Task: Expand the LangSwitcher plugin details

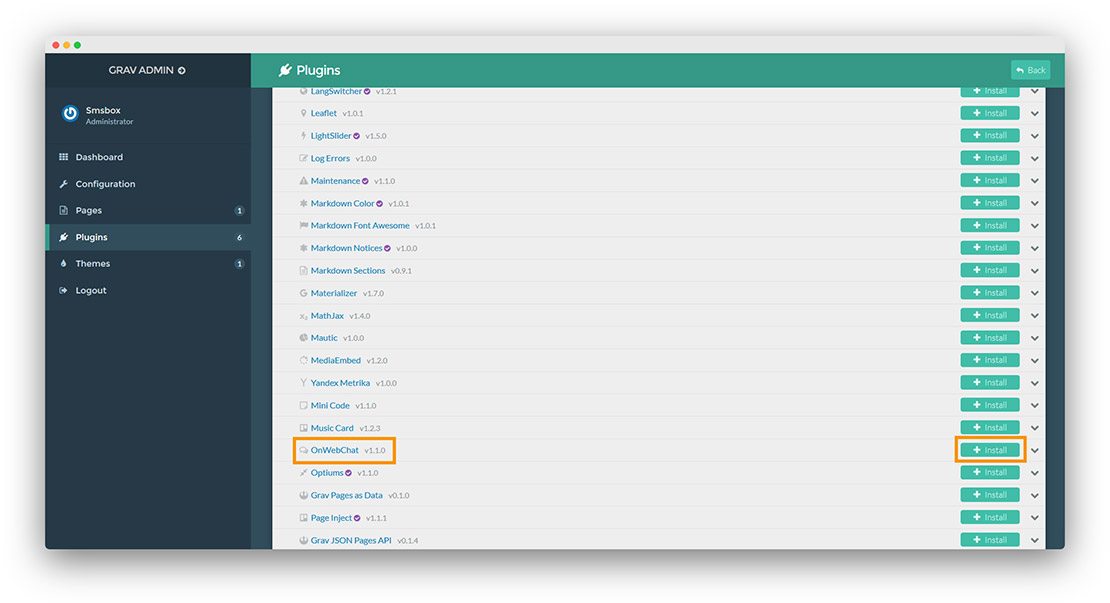Action: pos(1035,90)
